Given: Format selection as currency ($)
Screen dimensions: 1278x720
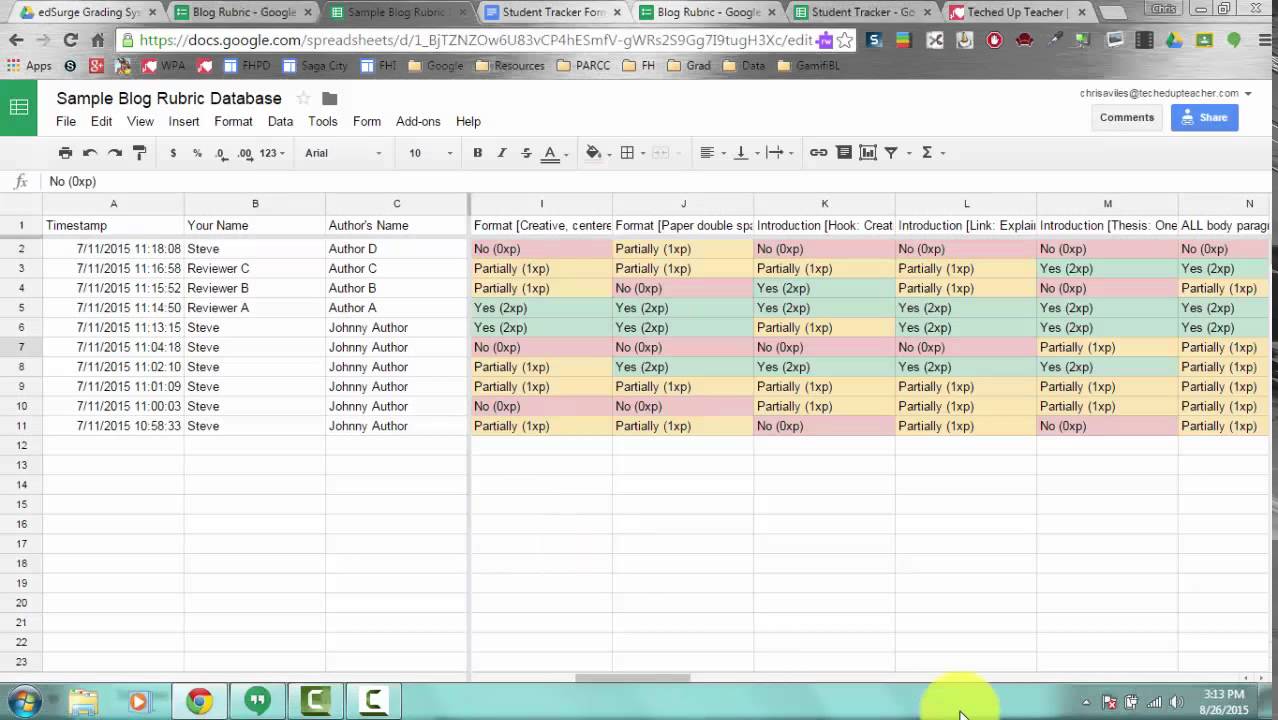Looking at the screenshot, I should tap(173, 153).
